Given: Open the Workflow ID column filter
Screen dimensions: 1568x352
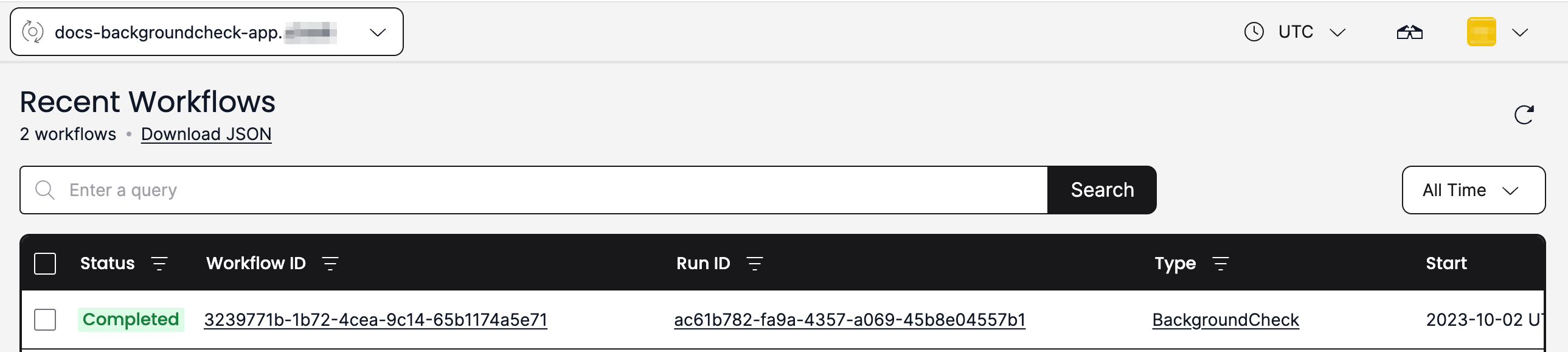Looking at the screenshot, I should click(x=329, y=263).
